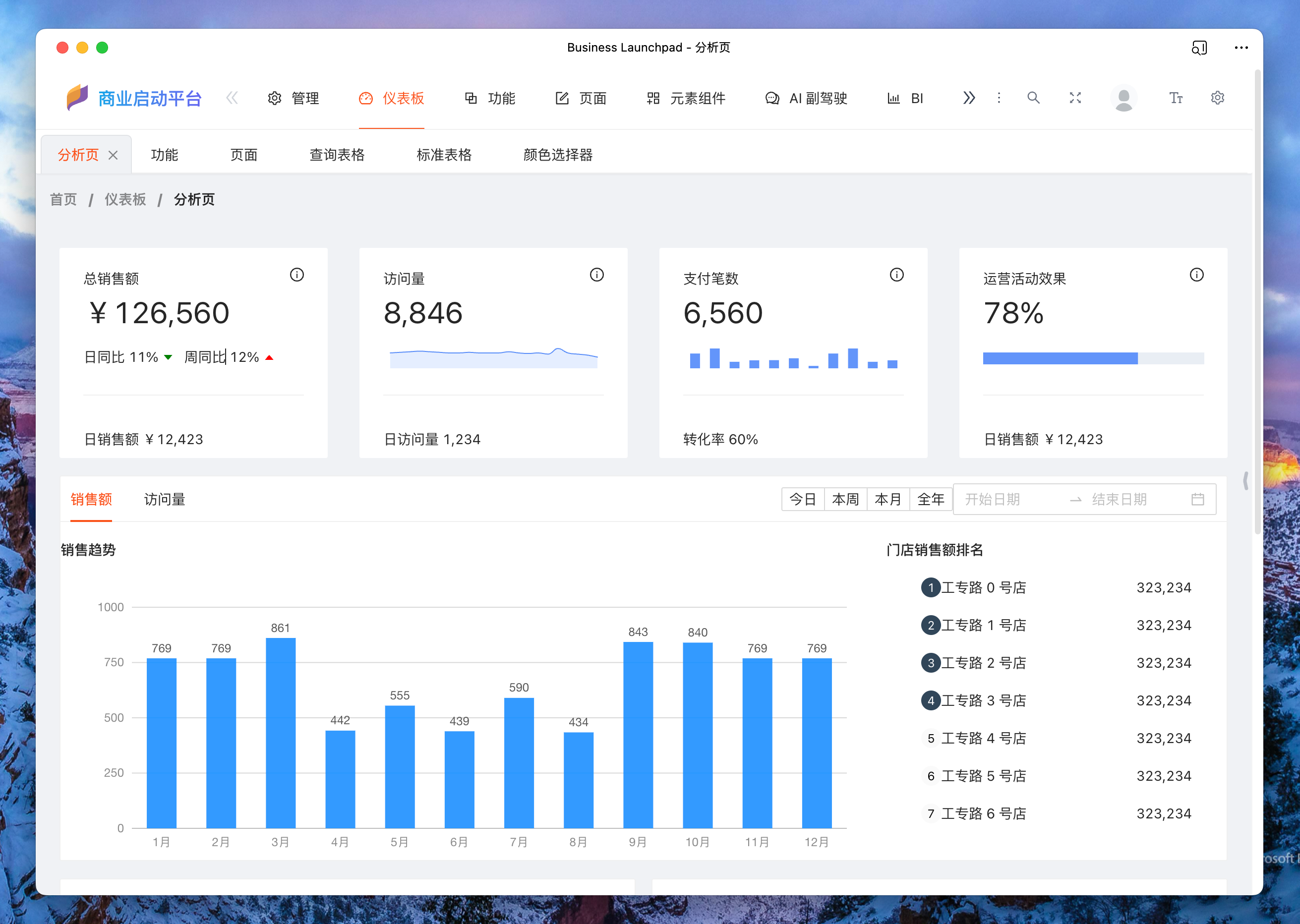Choose the 全年 range option
This screenshot has height=924, width=1300.
(x=931, y=500)
